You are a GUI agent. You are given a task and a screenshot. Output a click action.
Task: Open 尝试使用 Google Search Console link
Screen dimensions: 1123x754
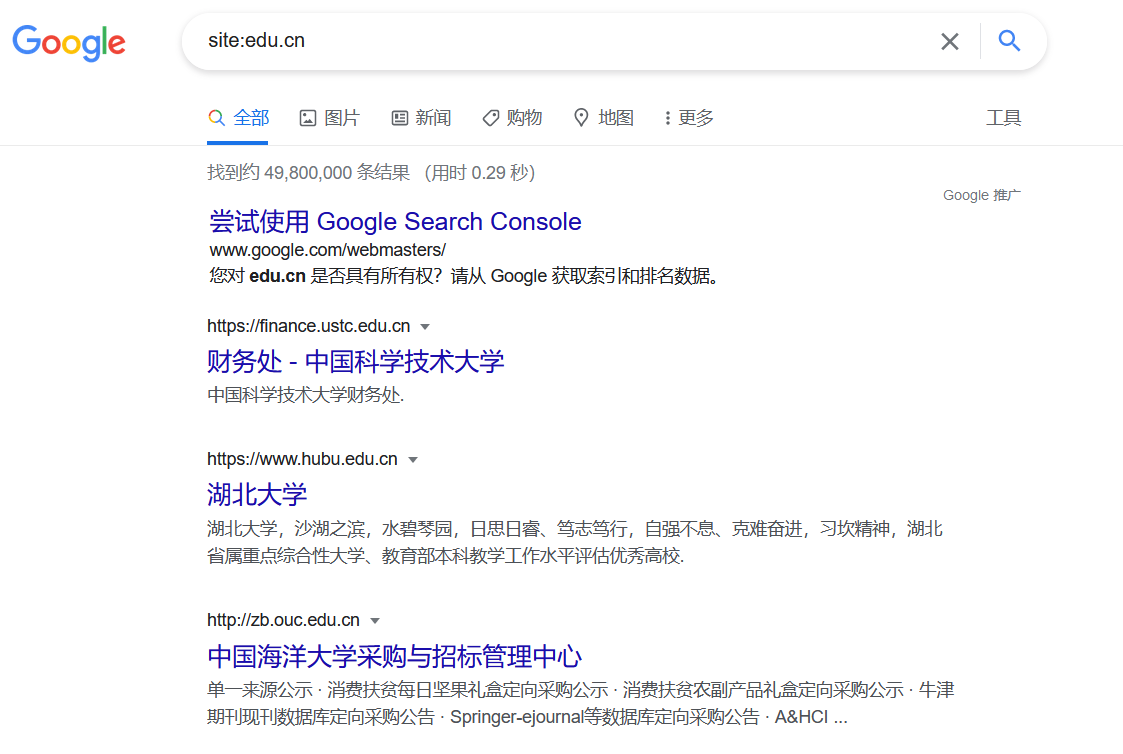395,221
